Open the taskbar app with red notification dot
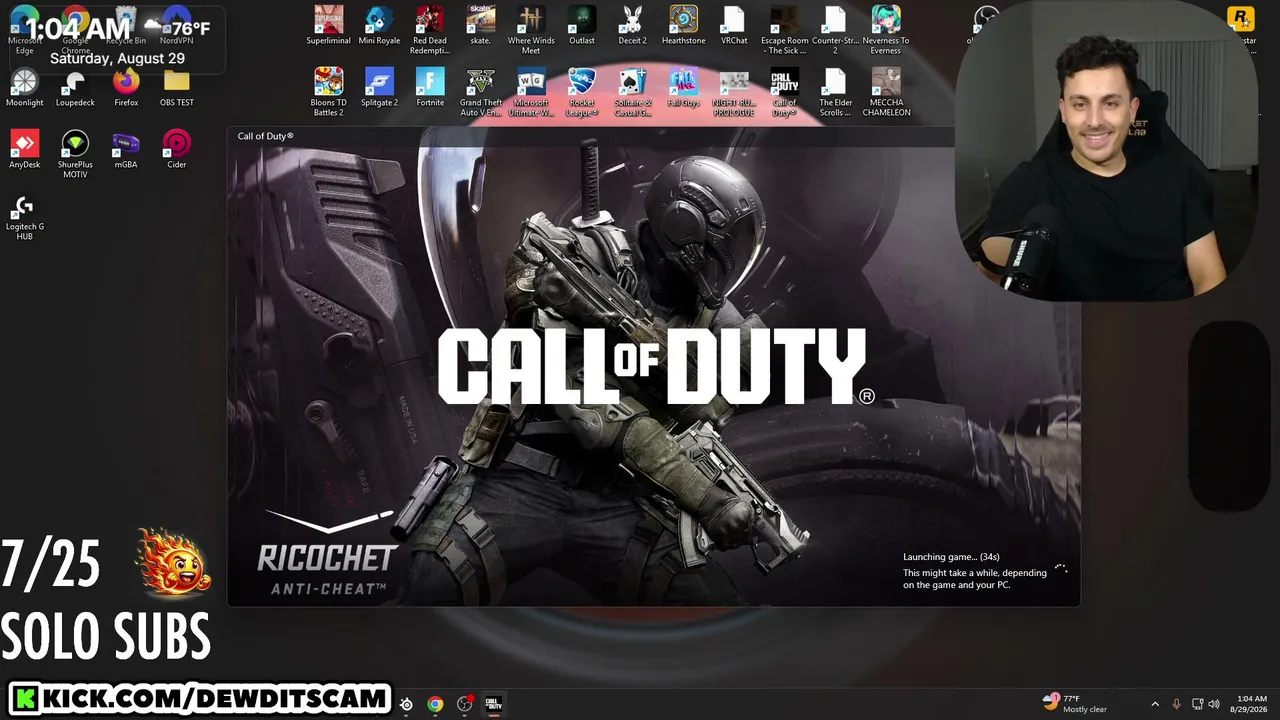Screen dimensions: 1280x720 tap(465, 704)
